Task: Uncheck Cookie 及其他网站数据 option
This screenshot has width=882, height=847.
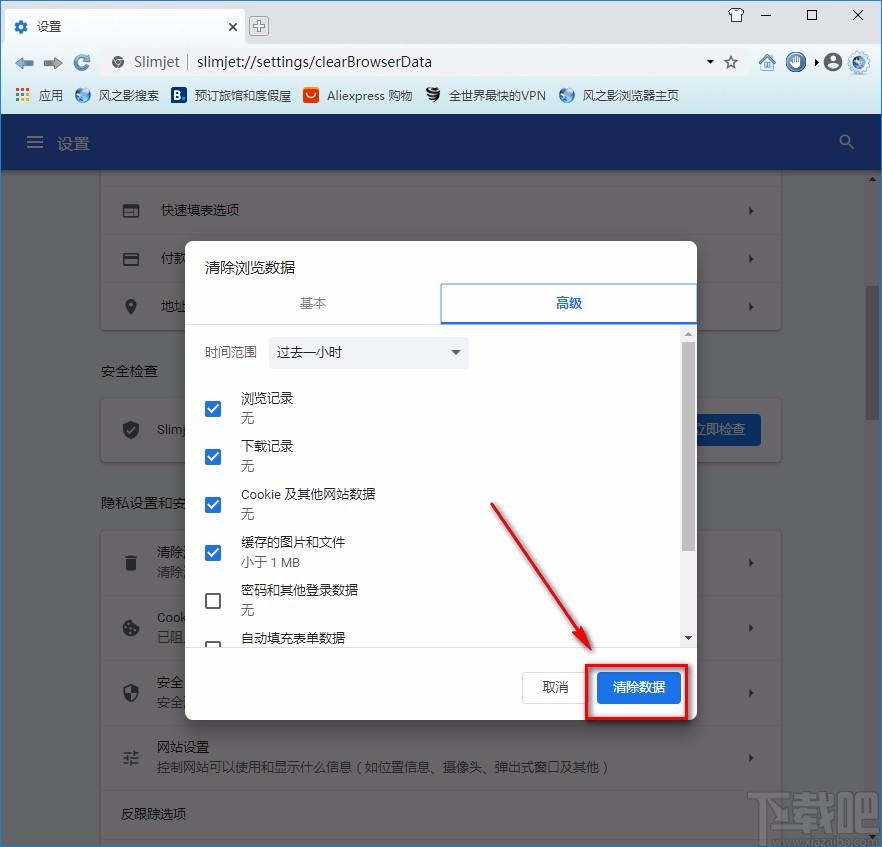Action: (212, 504)
